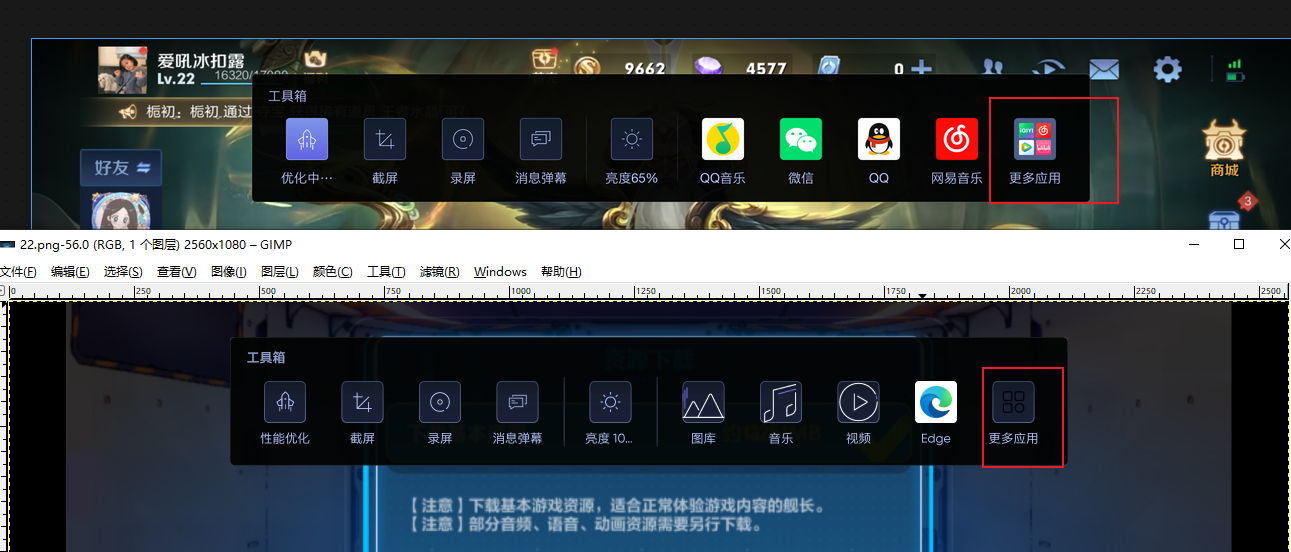1291x552 pixels.
Task: Open GIMP 编辑(E) menu
Action: (x=70, y=272)
